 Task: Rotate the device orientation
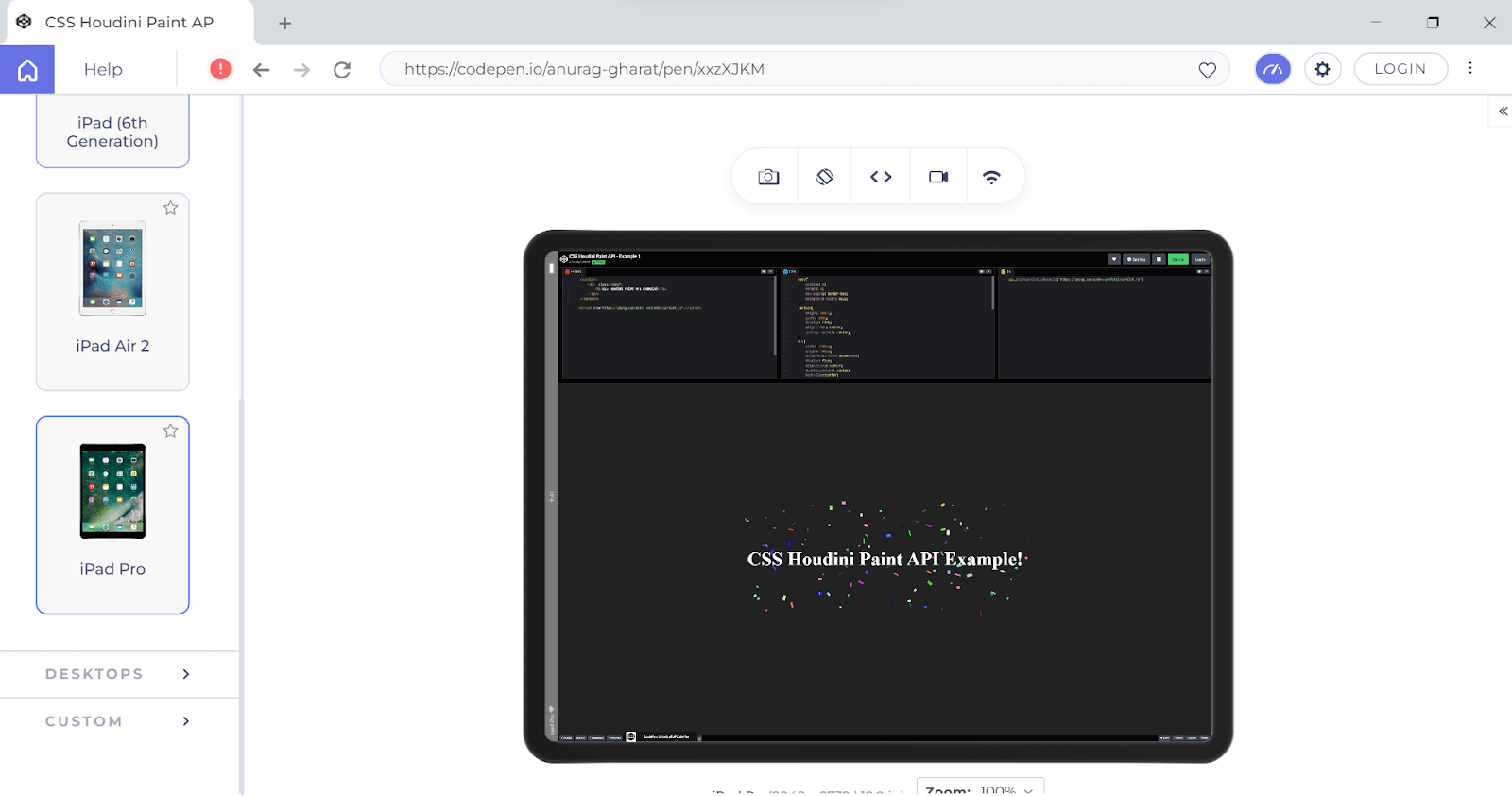[825, 177]
